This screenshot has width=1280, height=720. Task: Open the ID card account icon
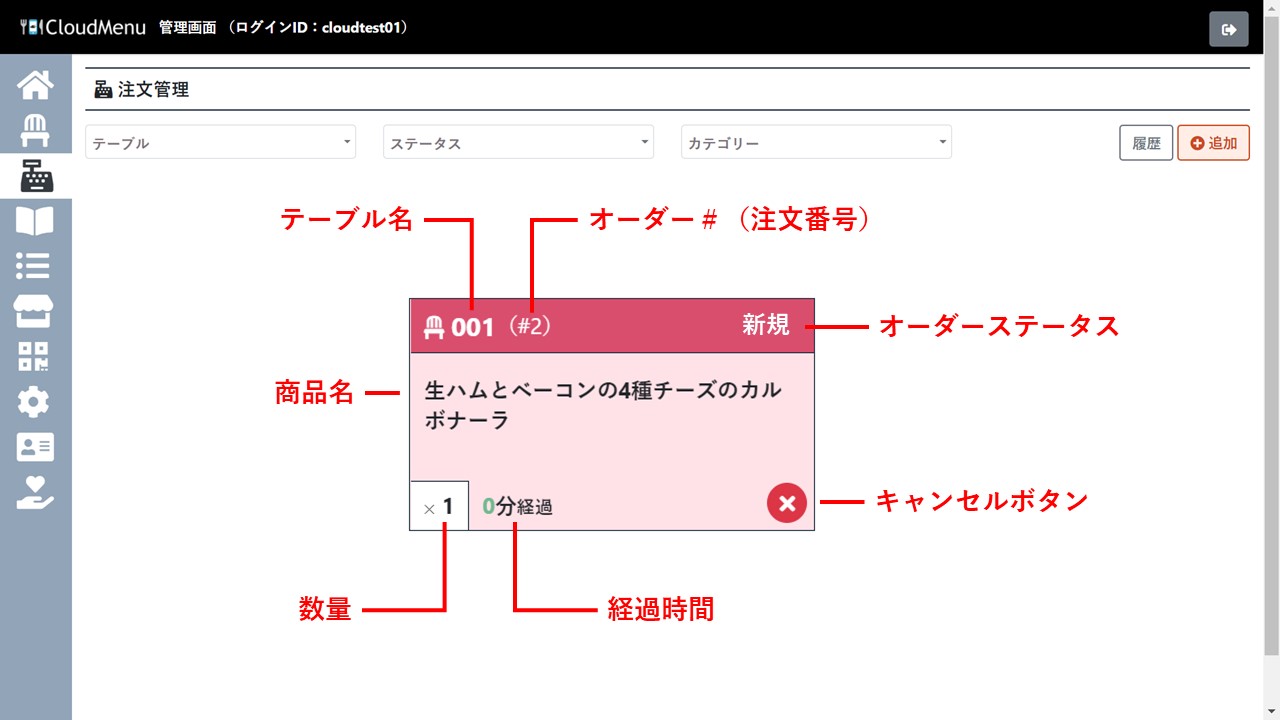[35, 447]
